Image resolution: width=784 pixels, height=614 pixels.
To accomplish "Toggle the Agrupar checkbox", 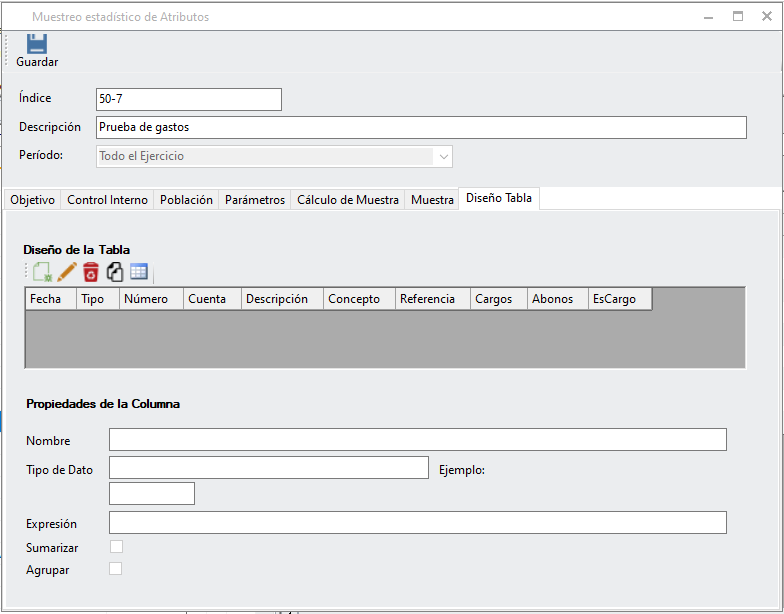I will [x=116, y=569].
